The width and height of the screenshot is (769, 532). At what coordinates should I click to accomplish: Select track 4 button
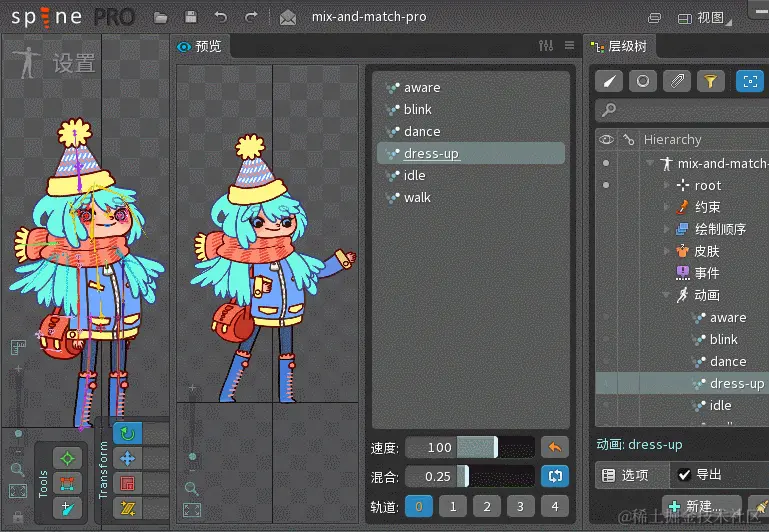[555, 506]
